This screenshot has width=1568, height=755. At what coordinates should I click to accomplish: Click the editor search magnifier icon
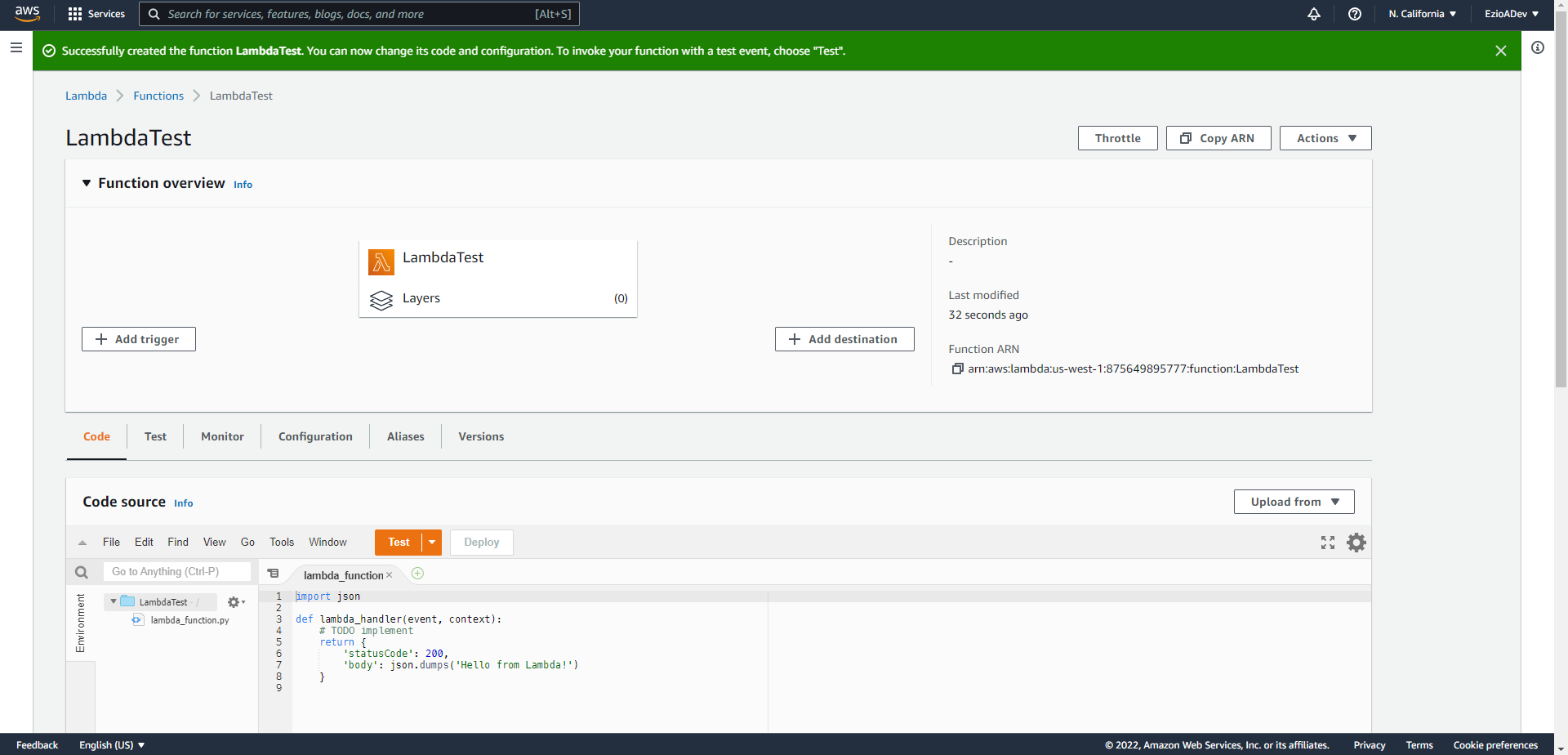click(82, 572)
